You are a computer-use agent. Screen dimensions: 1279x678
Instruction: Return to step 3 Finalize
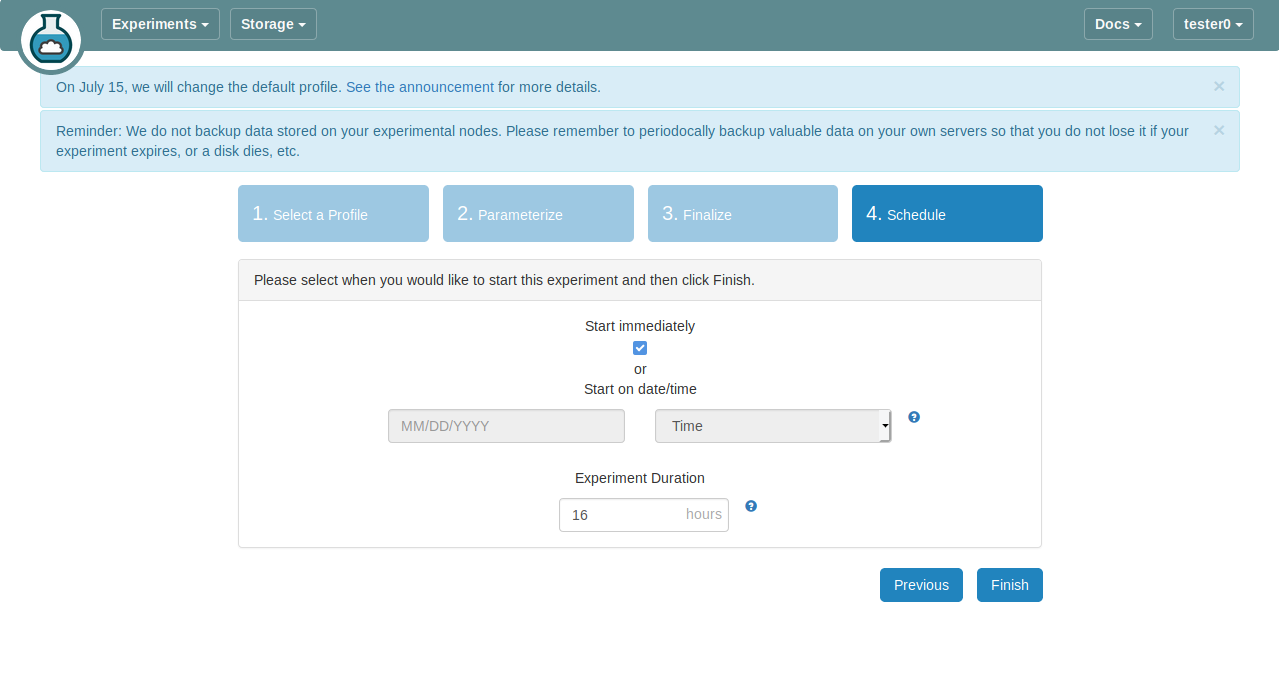pyautogui.click(x=742, y=214)
